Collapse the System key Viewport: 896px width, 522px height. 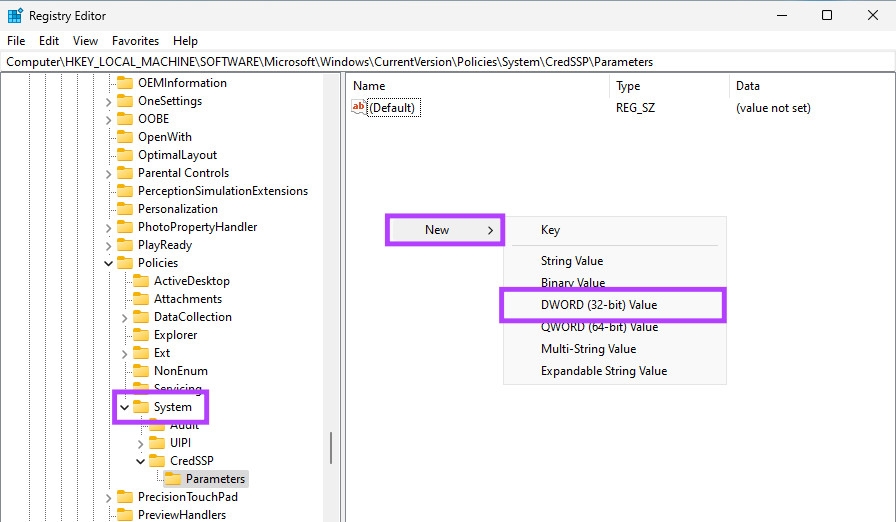coord(125,407)
